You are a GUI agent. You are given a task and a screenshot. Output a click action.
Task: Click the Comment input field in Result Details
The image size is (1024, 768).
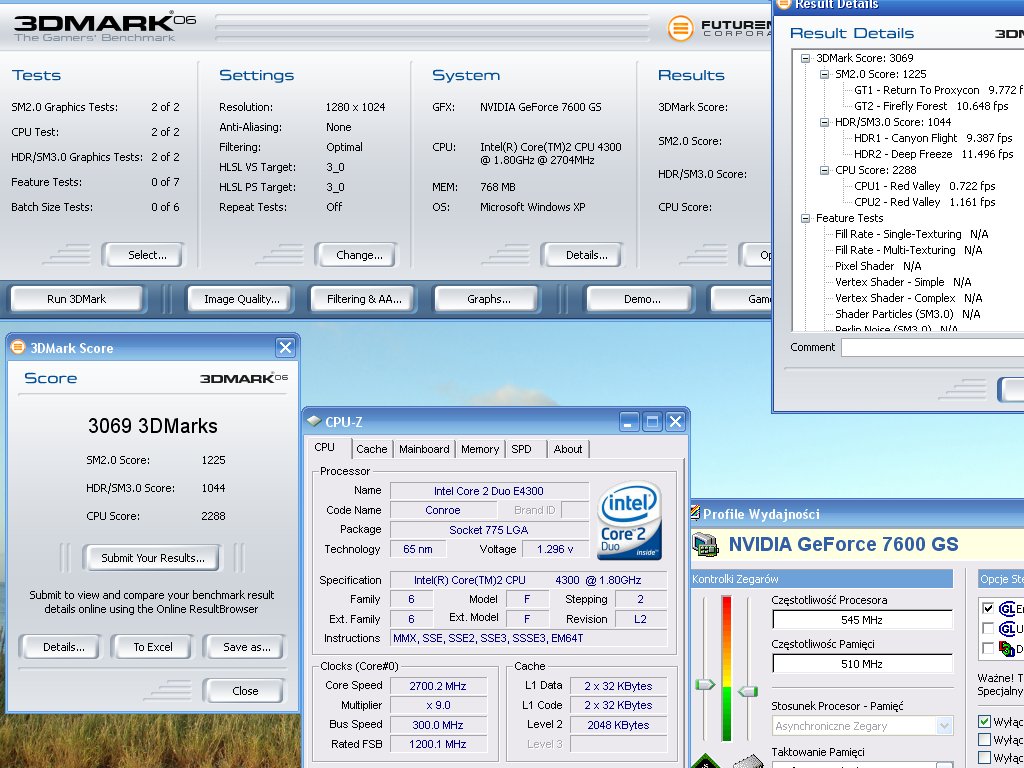(x=933, y=347)
